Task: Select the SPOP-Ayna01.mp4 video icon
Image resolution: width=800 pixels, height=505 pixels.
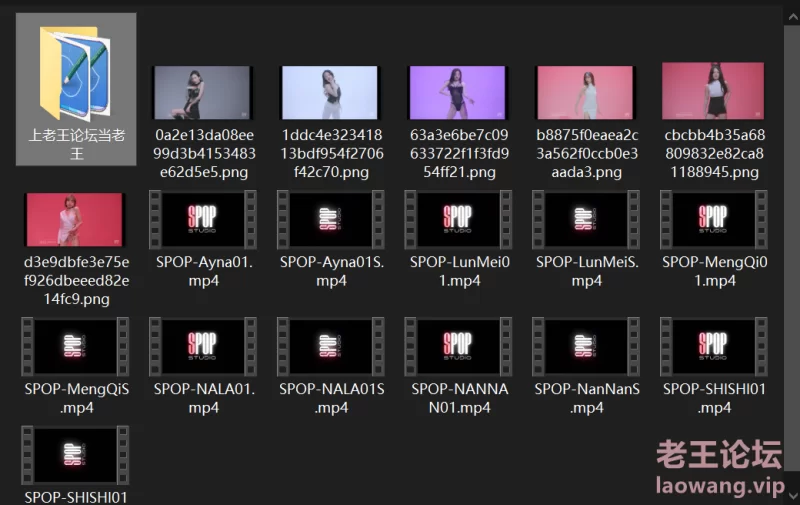Action: (203, 219)
